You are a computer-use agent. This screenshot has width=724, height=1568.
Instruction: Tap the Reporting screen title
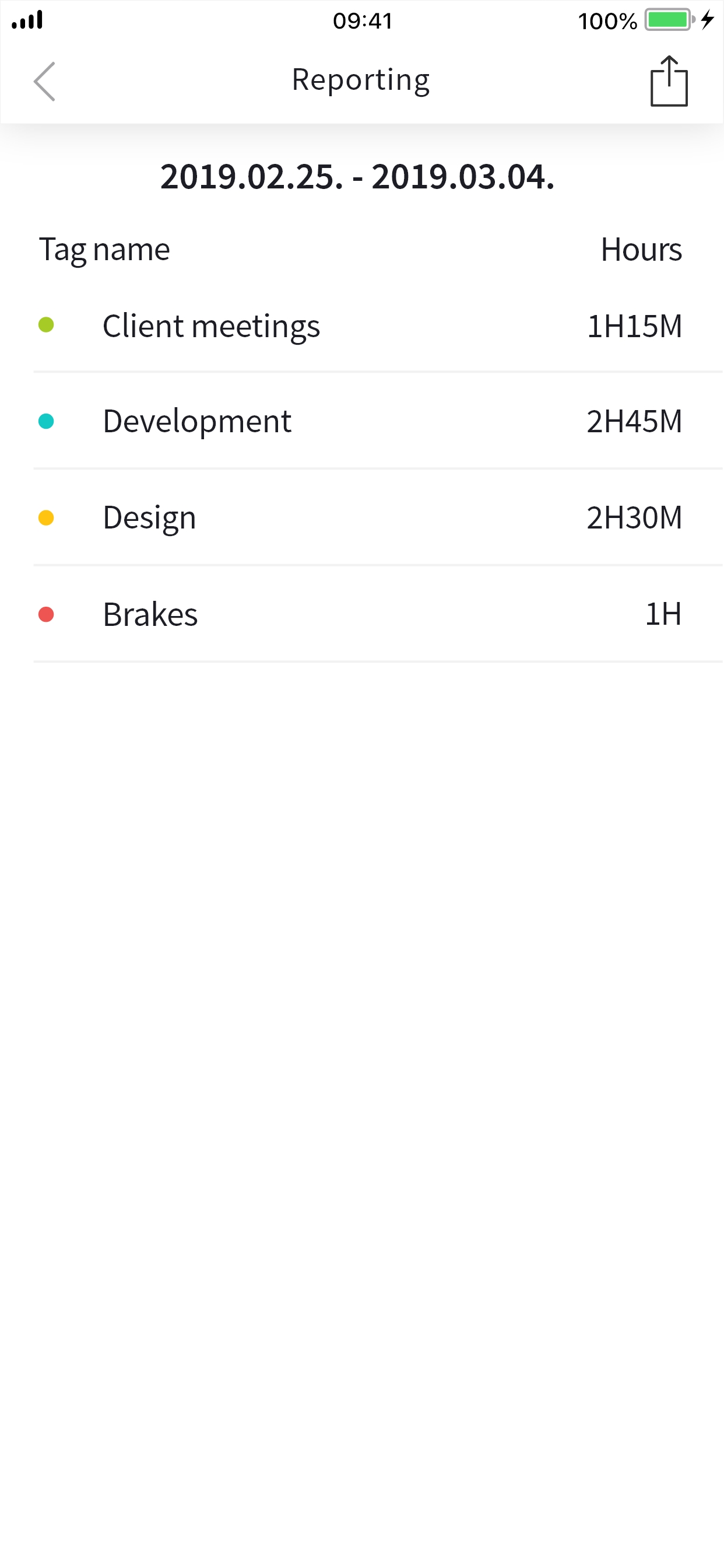tap(361, 80)
